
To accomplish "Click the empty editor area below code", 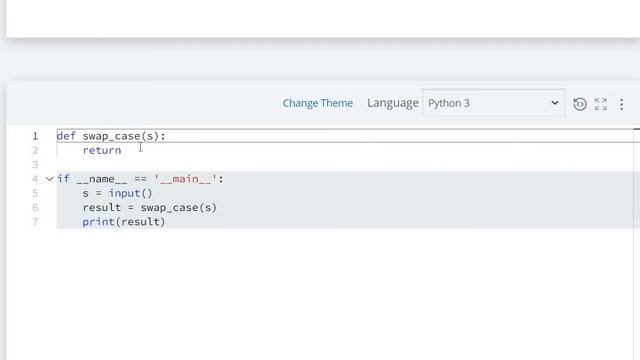I will pyautogui.click(x=322, y=294).
